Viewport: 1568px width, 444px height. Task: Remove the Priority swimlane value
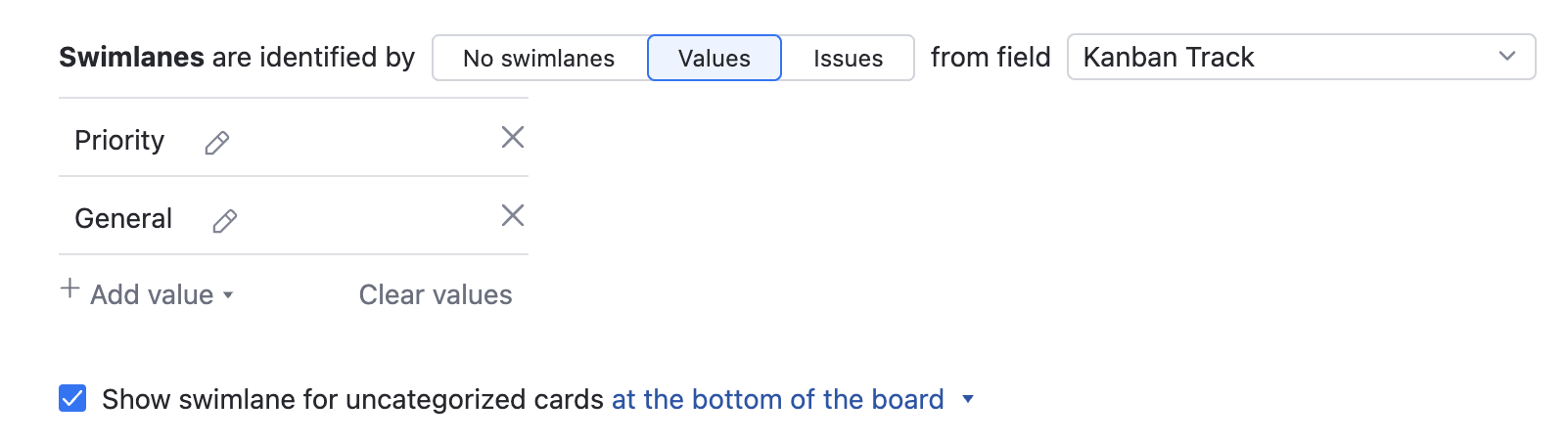click(x=513, y=137)
